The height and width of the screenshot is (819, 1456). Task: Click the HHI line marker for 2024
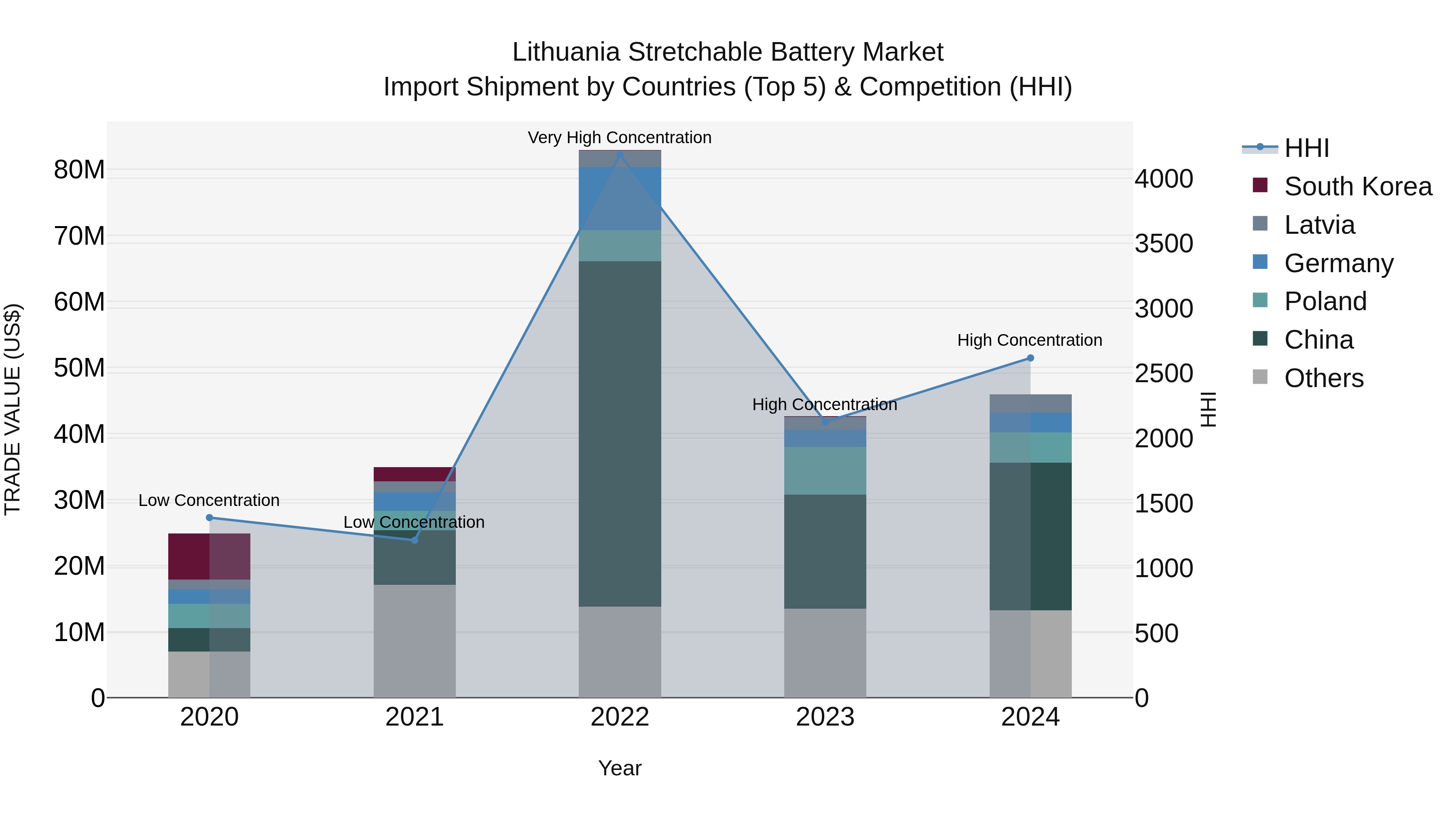1031,358
